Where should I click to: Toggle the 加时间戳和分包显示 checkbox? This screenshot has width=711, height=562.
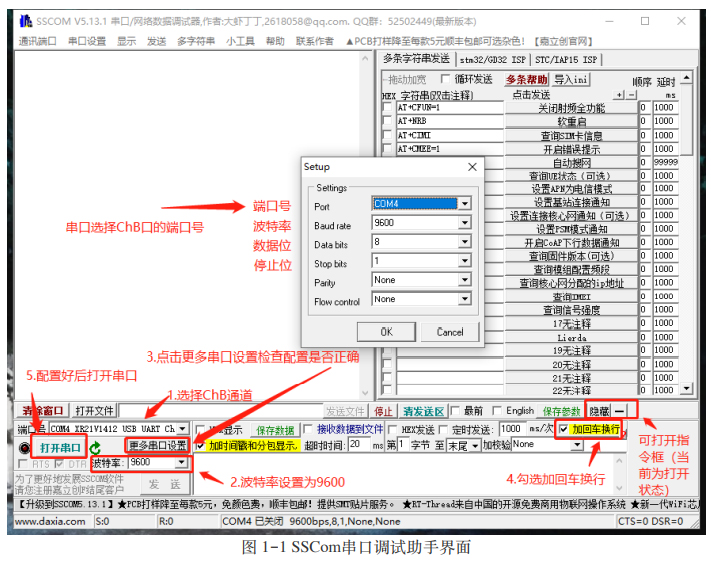tap(200, 446)
